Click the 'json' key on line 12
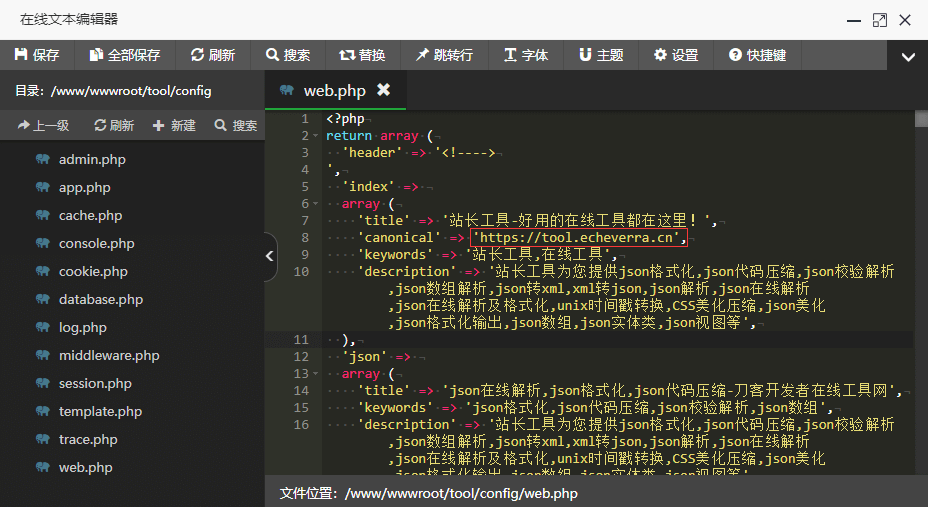Screen dimensions: 928x507 pos(364,357)
